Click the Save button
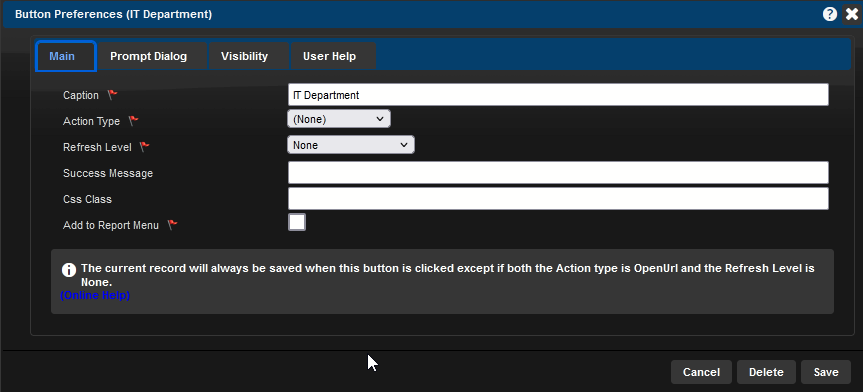This screenshot has width=863, height=392. coord(826,372)
